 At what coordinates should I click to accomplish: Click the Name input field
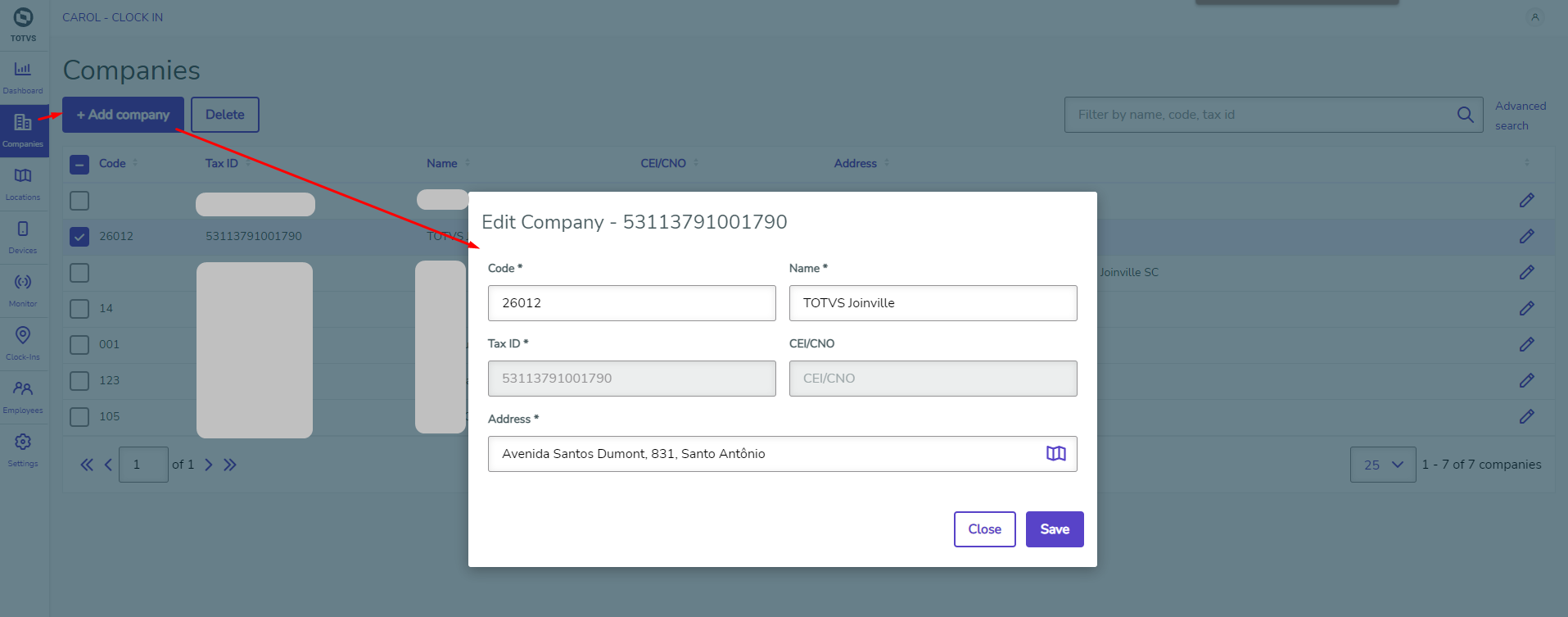(933, 303)
